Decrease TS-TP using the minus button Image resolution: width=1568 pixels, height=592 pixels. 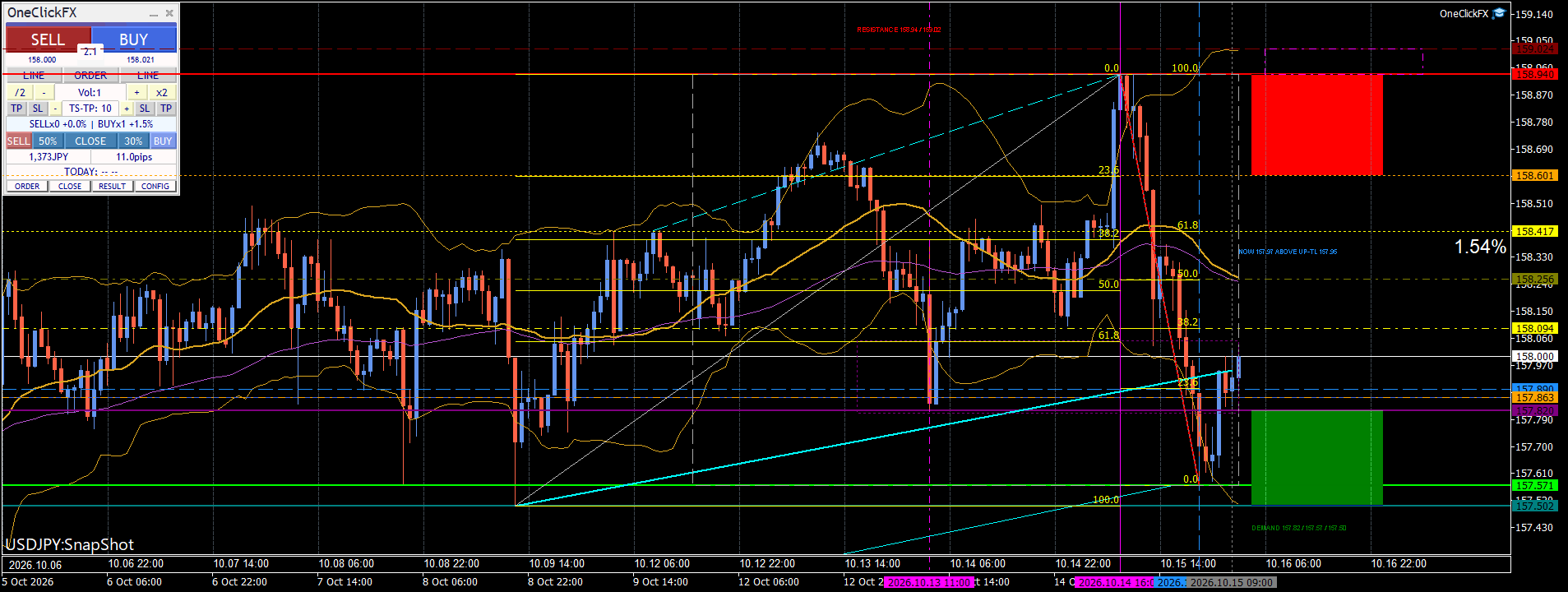tap(55, 108)
